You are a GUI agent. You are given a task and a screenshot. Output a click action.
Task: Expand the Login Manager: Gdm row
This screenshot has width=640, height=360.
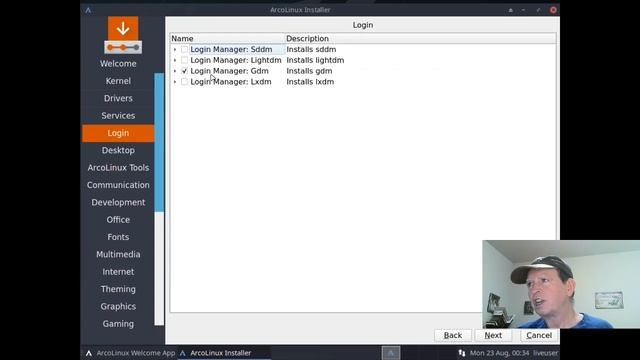(175, 71)
